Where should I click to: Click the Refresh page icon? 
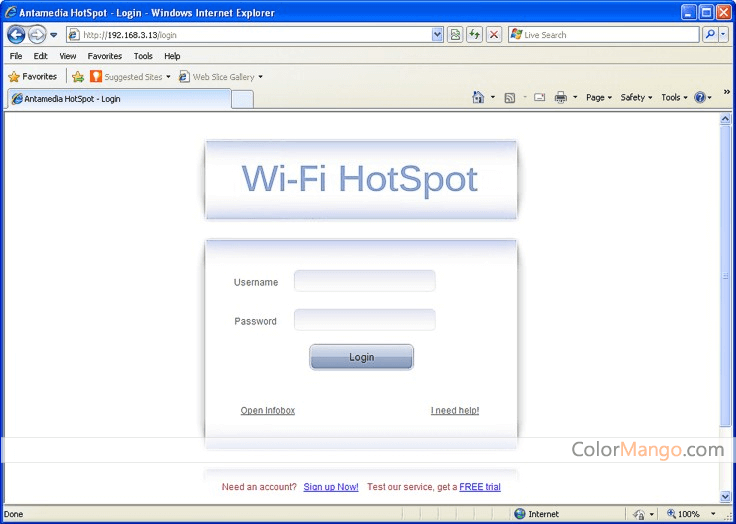pyautogui.click(x=475, y=35)
